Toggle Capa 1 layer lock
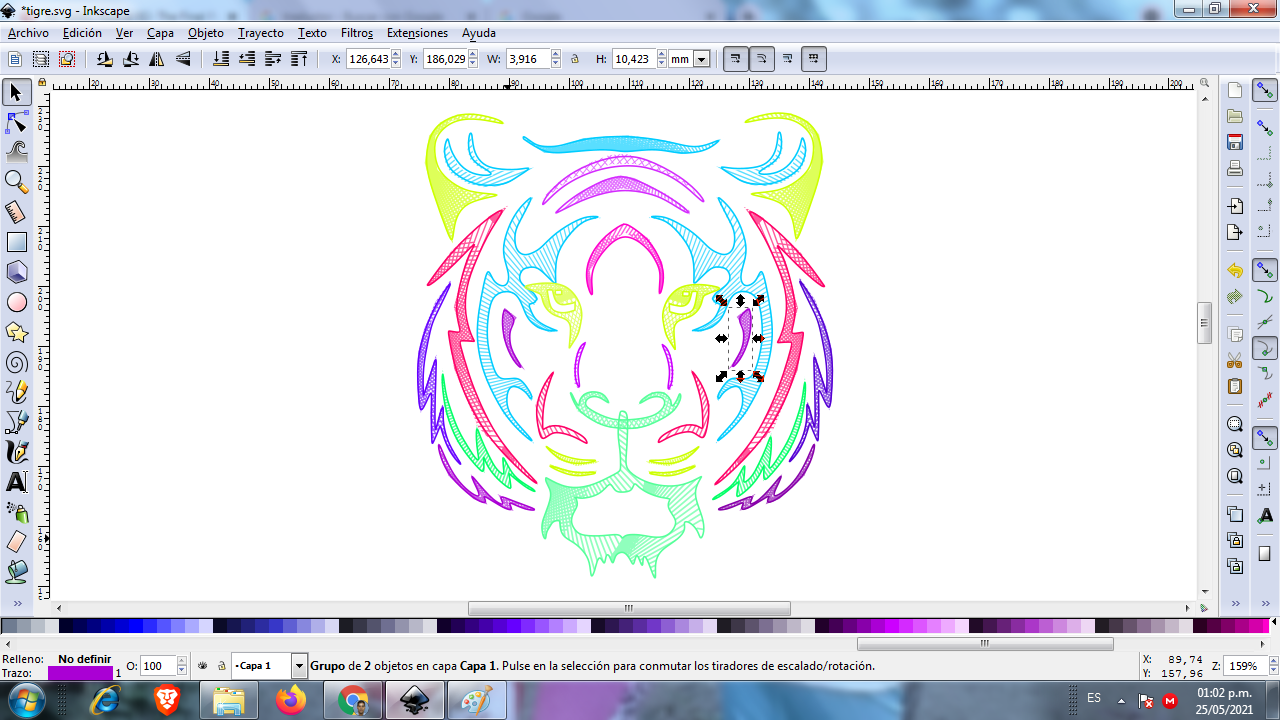Screen dimensions: 1280x720 (x=221, y=666)
